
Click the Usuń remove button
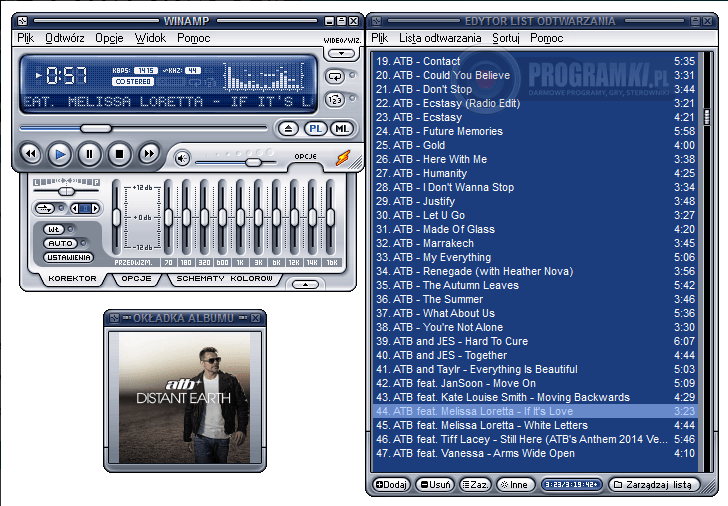tap(435, 485)
